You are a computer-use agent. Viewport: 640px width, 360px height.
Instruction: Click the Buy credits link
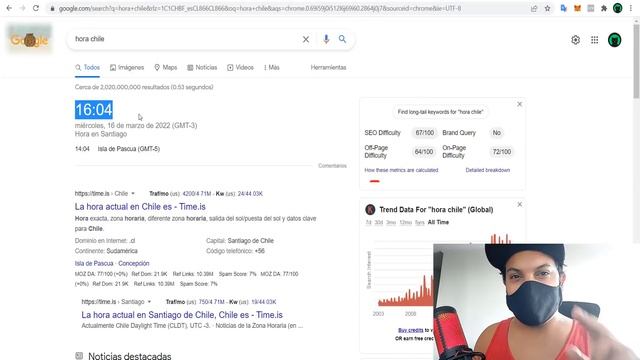[x=411, y=330]
